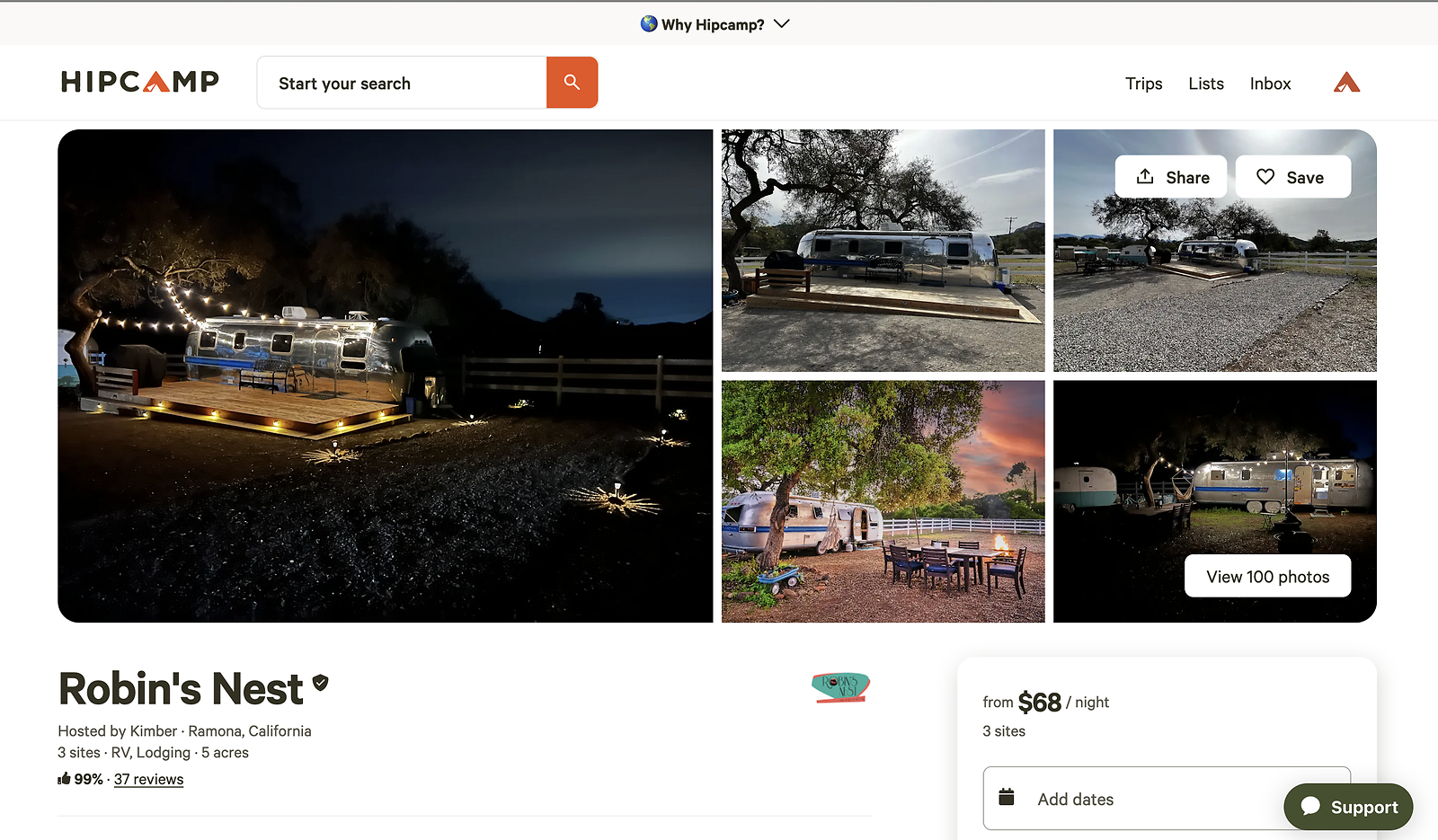Open the sunset campfire dining photo
This screenshot has height=840, width=1438.
click(x=883, y=501)
